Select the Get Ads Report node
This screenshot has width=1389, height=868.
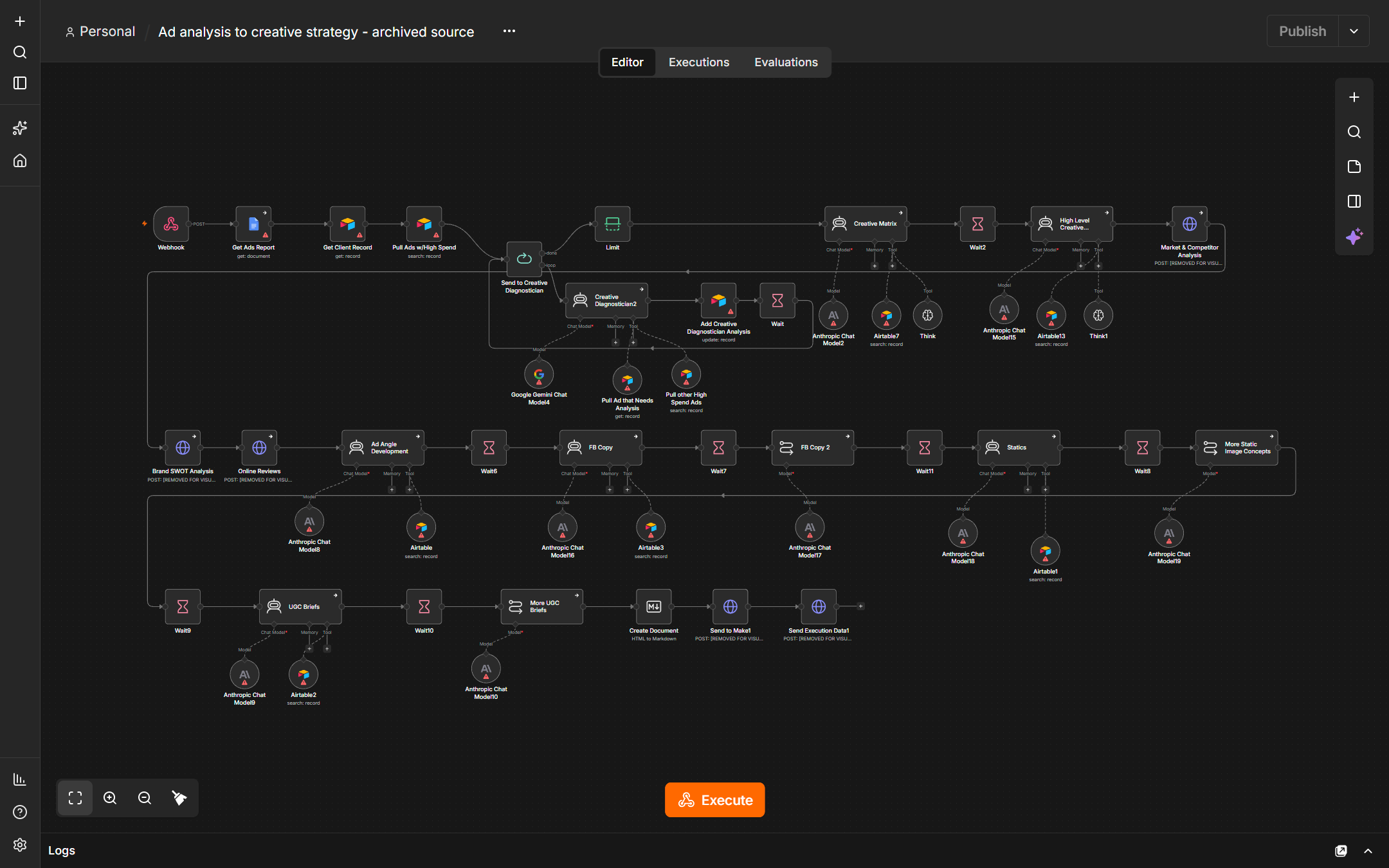[x=253, y=224]
